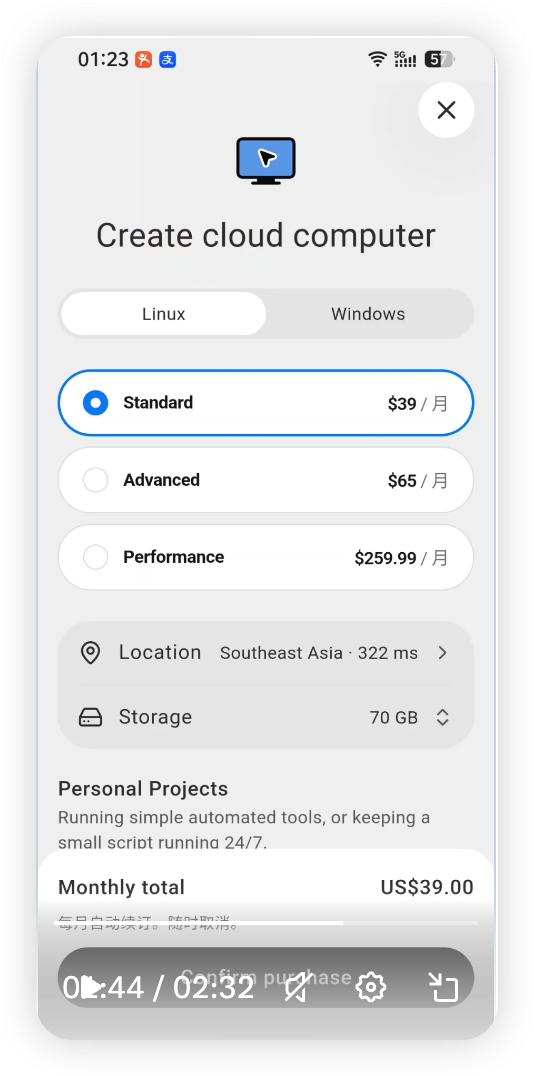Viewport: 534px width, 1076px height.
Task: Choose the Performance plan radio button
Action: (95, 557)
